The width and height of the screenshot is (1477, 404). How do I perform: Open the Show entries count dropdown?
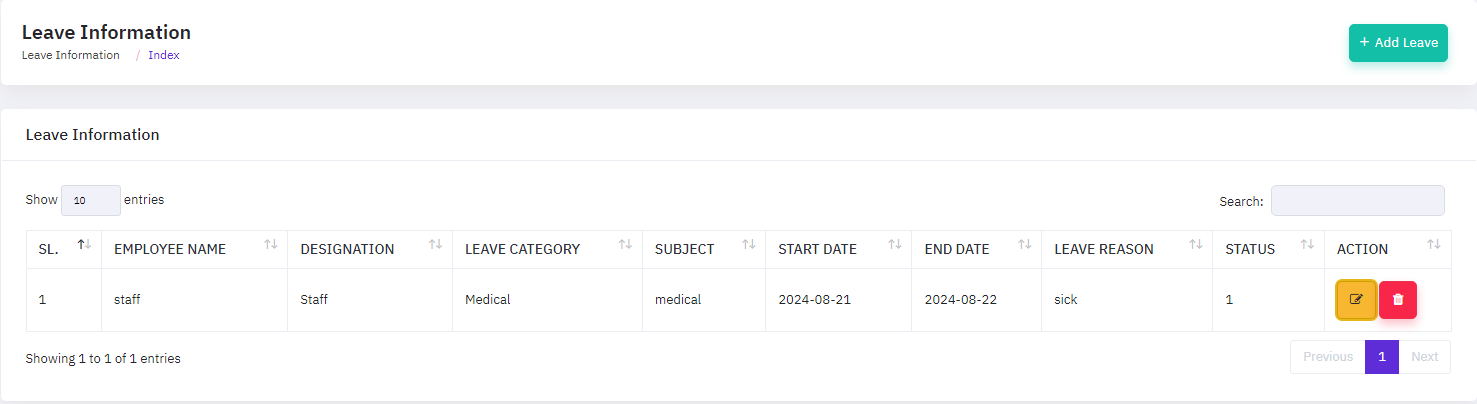click(x=90, y=200)
